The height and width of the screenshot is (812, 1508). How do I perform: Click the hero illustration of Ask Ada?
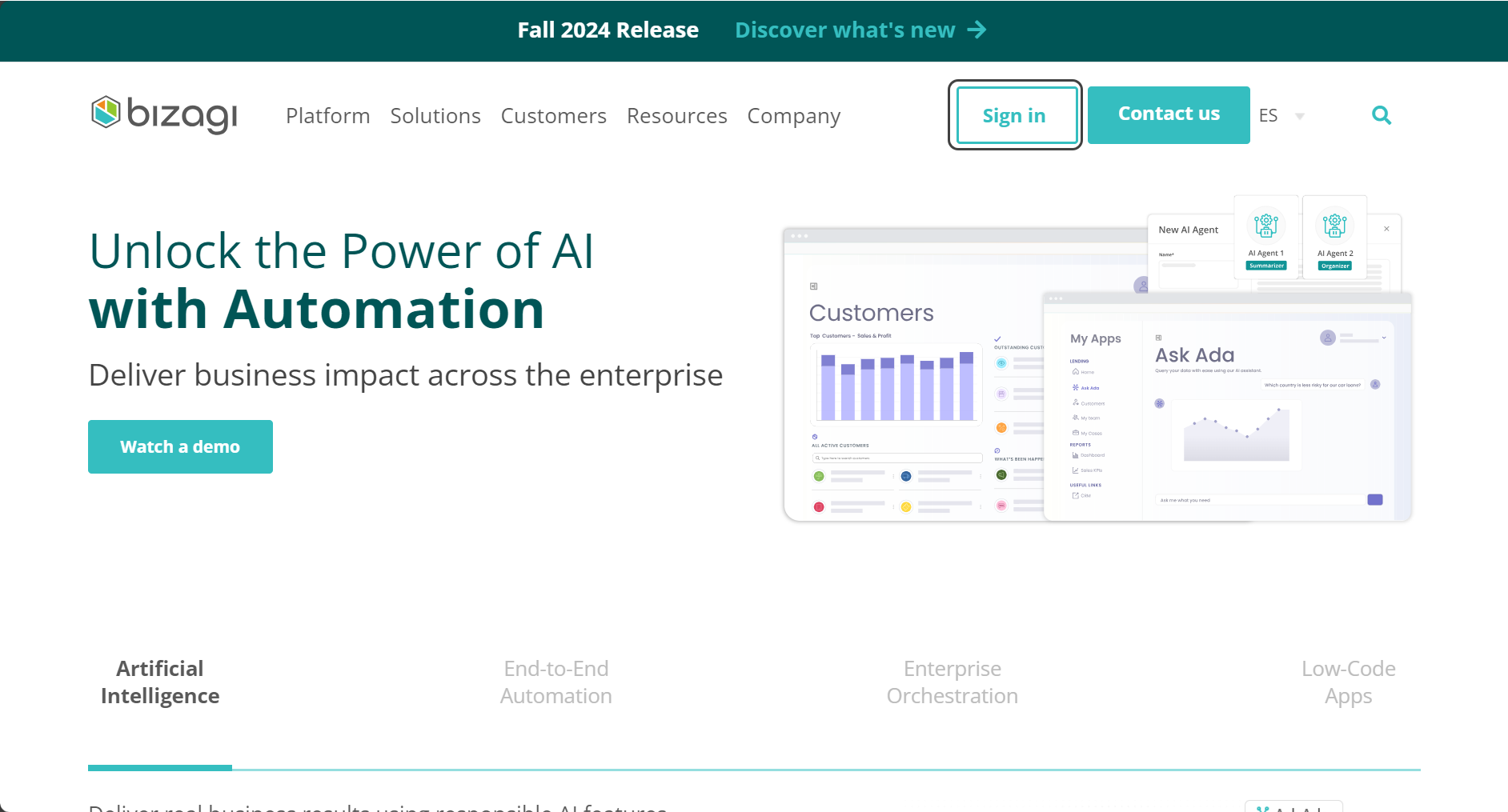[x=1228, y=408]
